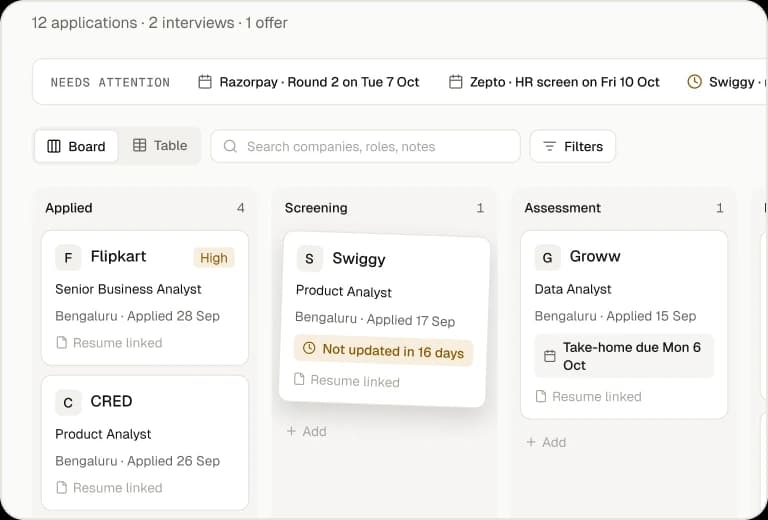Click the Board view columns icon

tap(54, 146)
